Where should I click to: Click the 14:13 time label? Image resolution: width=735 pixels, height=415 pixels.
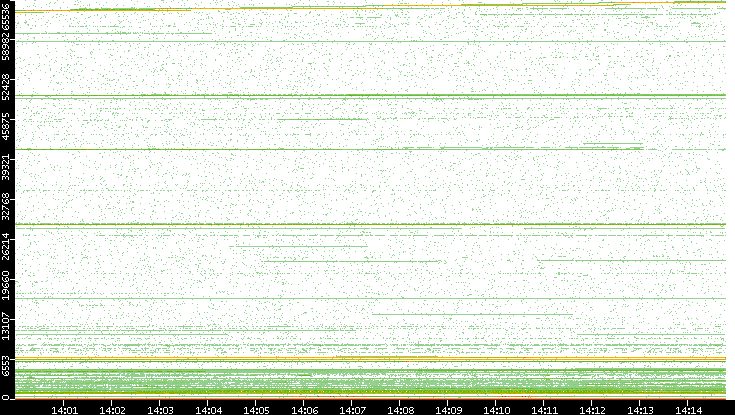tap(640, 410)
